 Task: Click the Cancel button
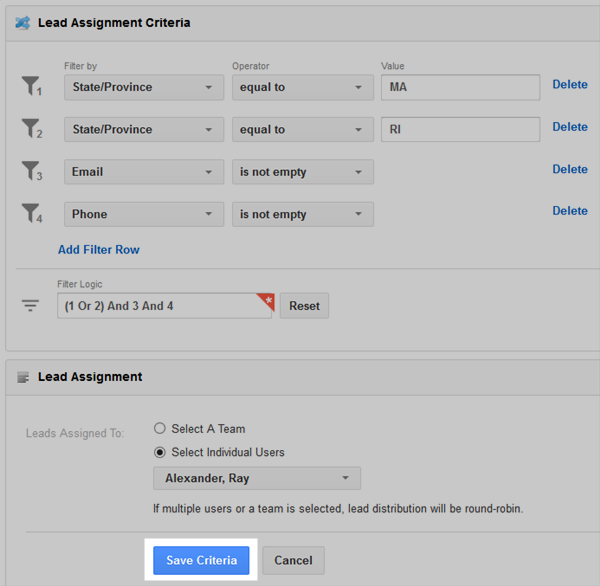coord(293,560)
